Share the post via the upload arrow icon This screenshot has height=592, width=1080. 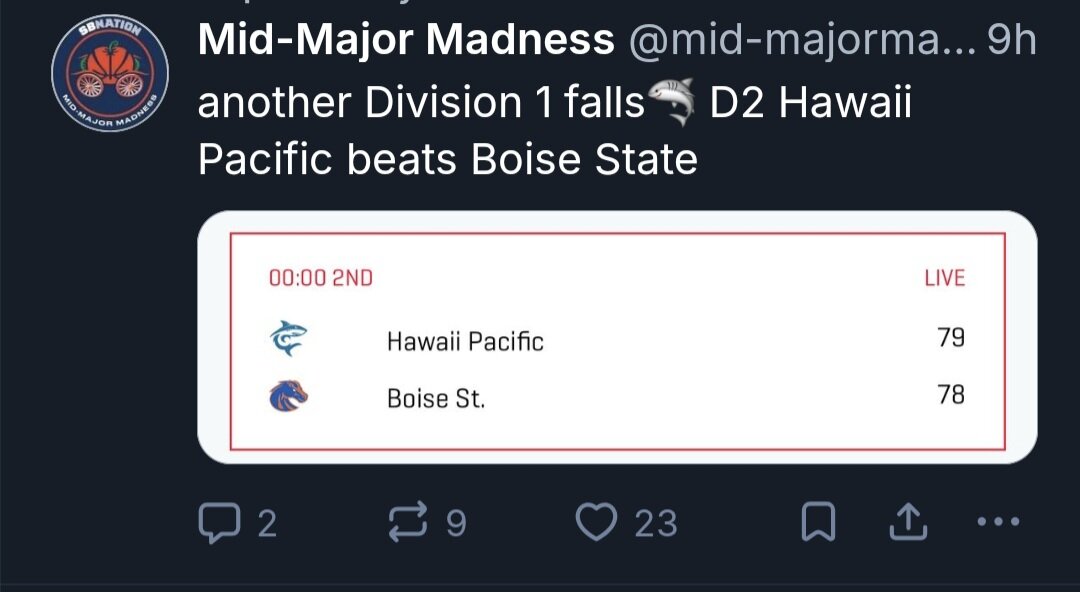click(x=908, y=522)
